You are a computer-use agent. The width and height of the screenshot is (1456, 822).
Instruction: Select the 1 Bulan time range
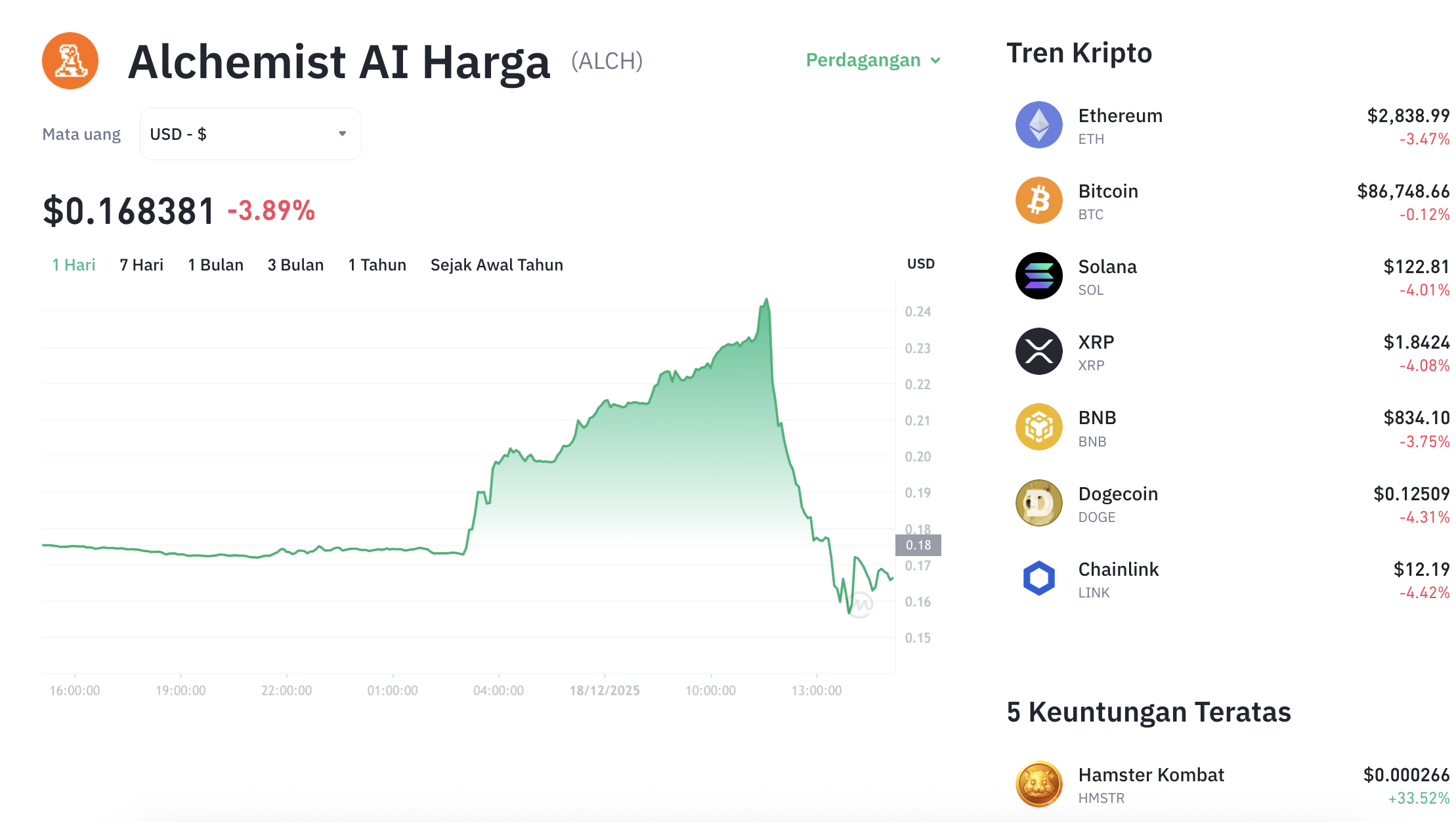[x=215, y=265]
